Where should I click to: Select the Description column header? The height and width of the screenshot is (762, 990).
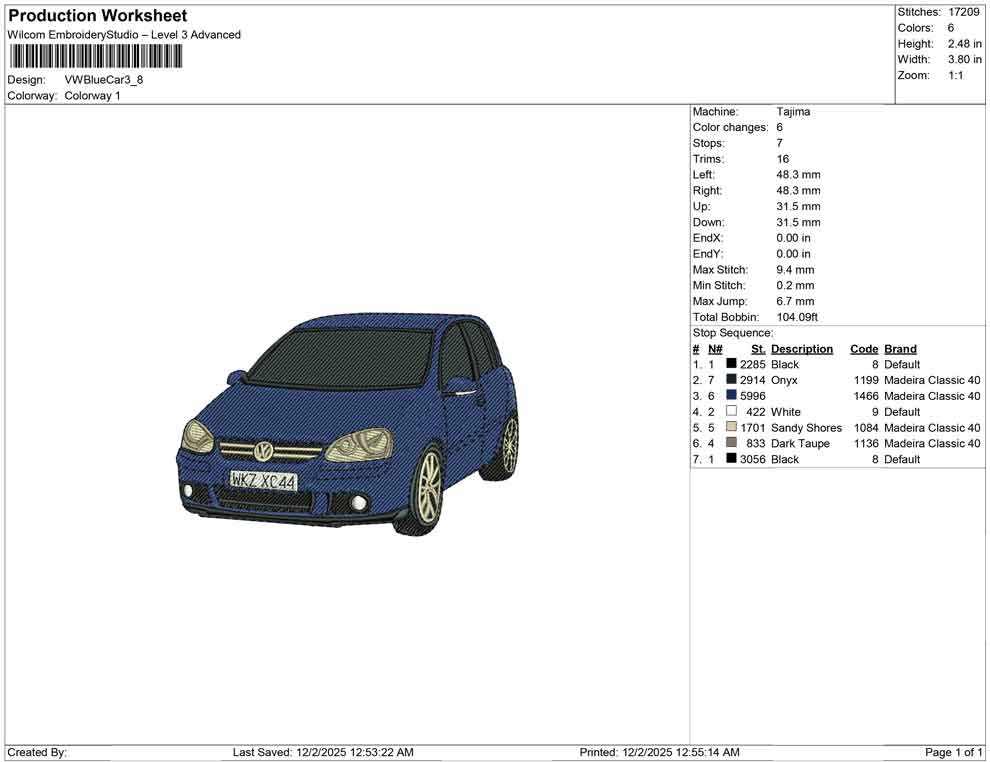(801, 349)
